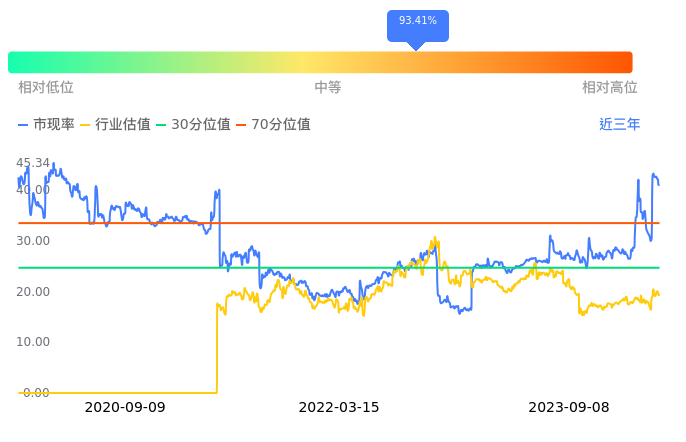Select the 中等 label under the bar

pyautogui.click(x=328, y=88)
